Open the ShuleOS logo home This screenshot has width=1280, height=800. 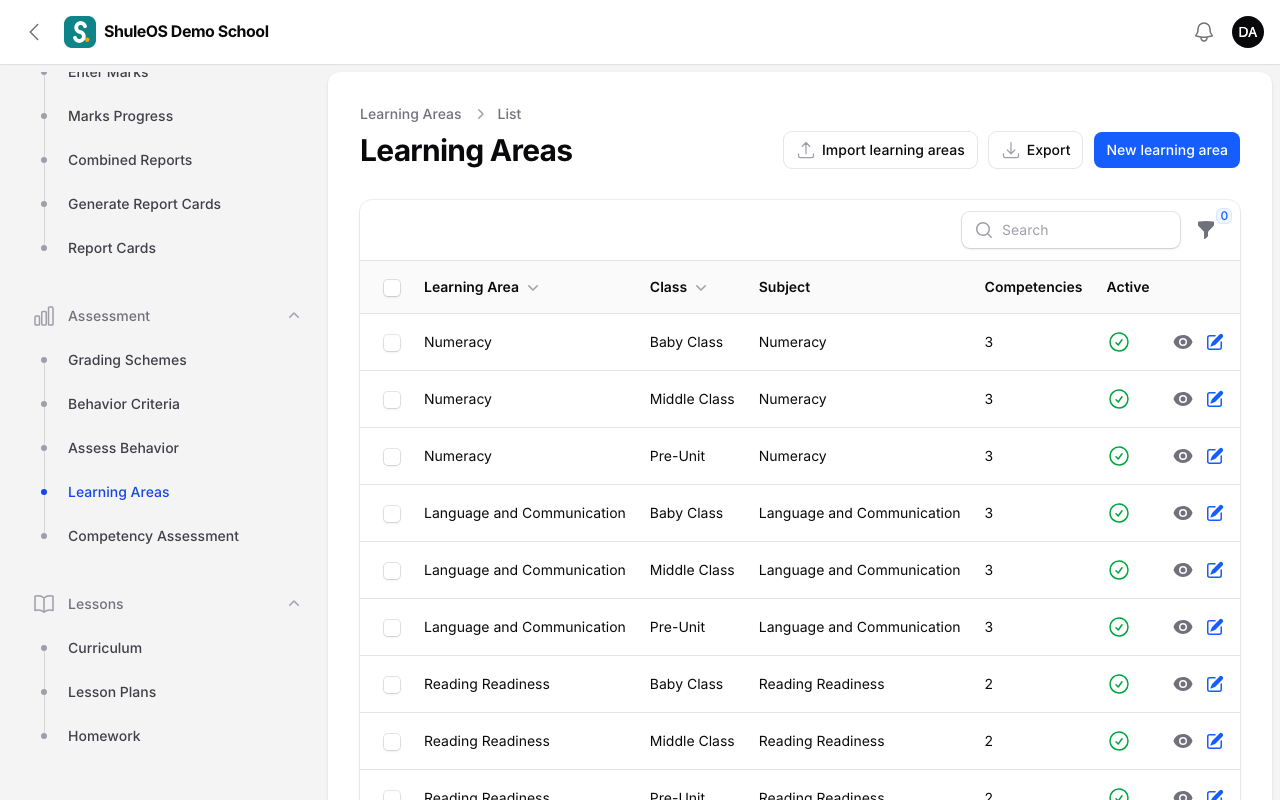(x=80, y=32)
